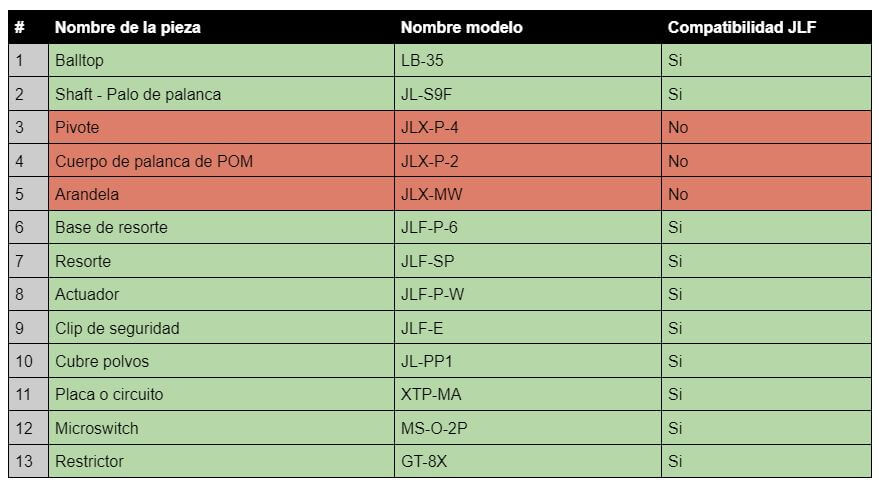This screenshot has width=879, height=484.
Task: Select the "Base de resorte" cell
Action: pyautogui.click(x=112, y=228)
